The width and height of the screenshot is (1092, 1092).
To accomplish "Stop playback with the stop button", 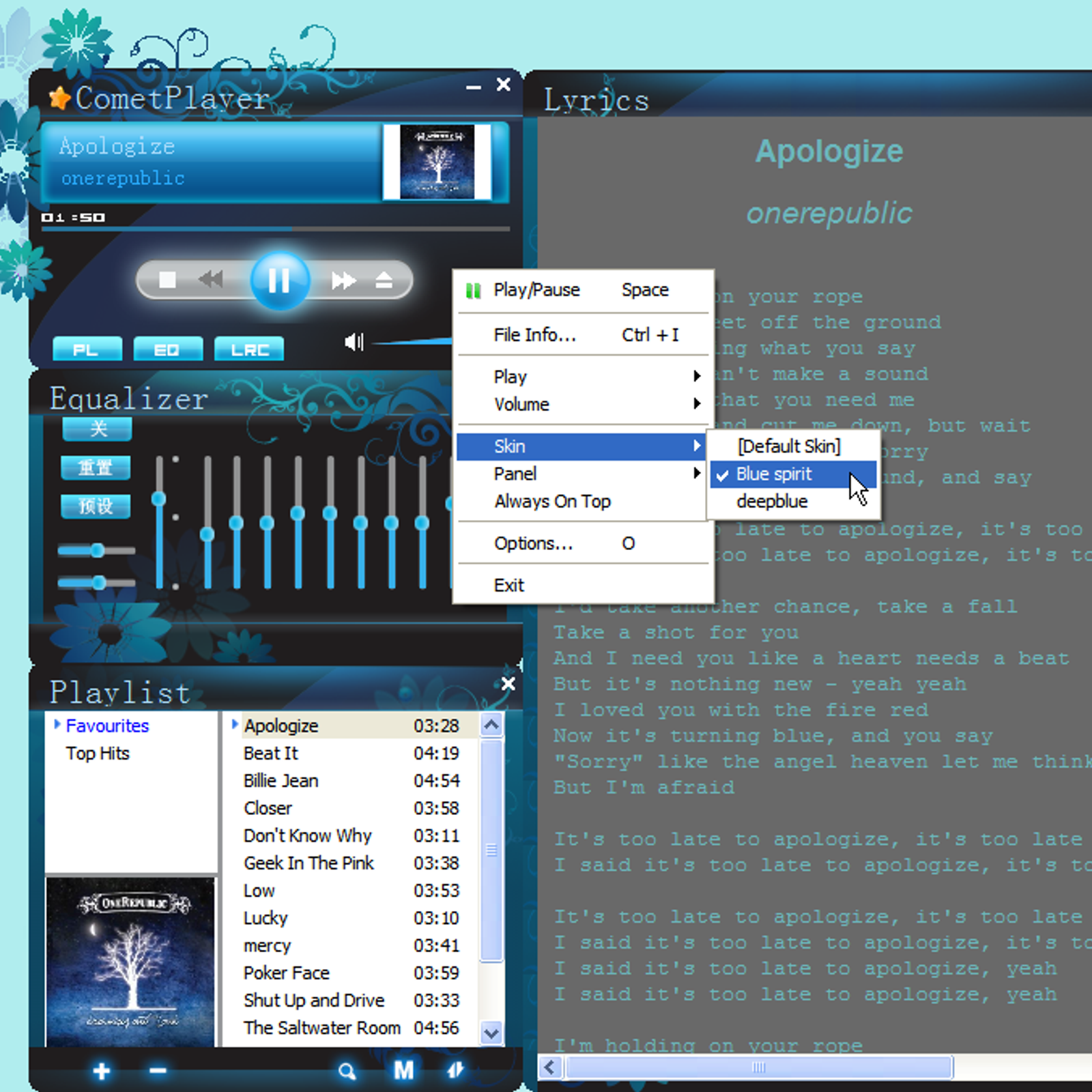I will coord(167,280).
